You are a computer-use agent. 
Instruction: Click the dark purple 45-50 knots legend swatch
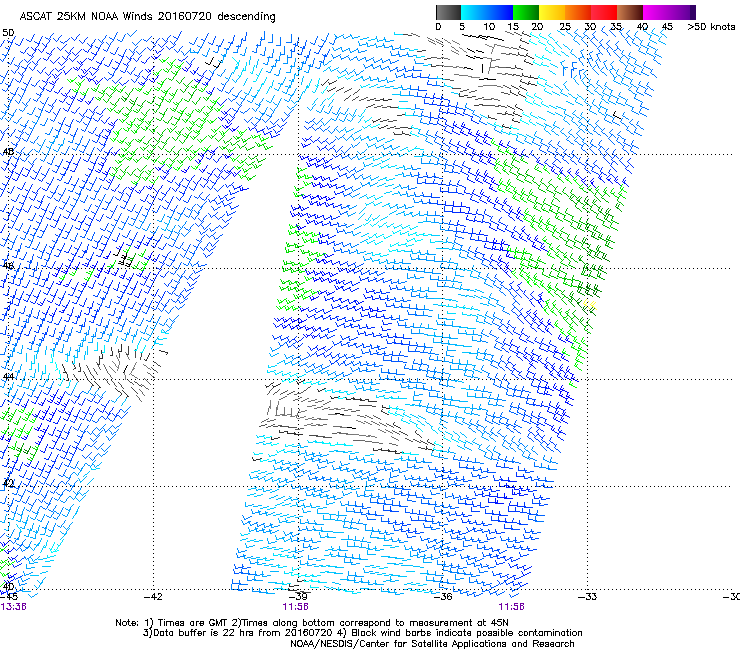[682, 12]
